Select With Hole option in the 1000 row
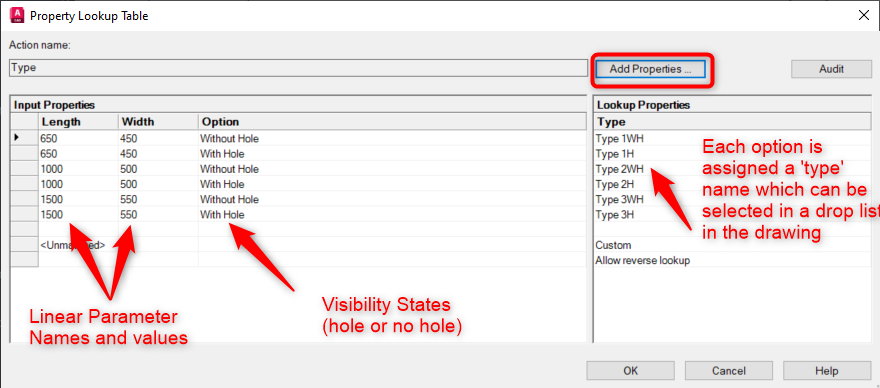This screenshot has height=388, width=880. pyautogui.click(x=392, y=184)
